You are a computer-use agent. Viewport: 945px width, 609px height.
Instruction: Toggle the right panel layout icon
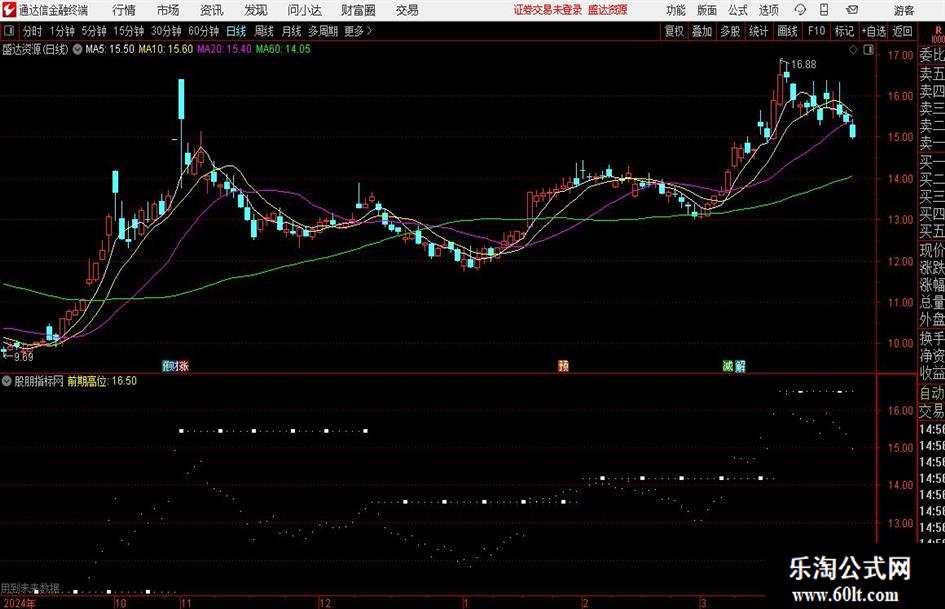coord(868,50)
